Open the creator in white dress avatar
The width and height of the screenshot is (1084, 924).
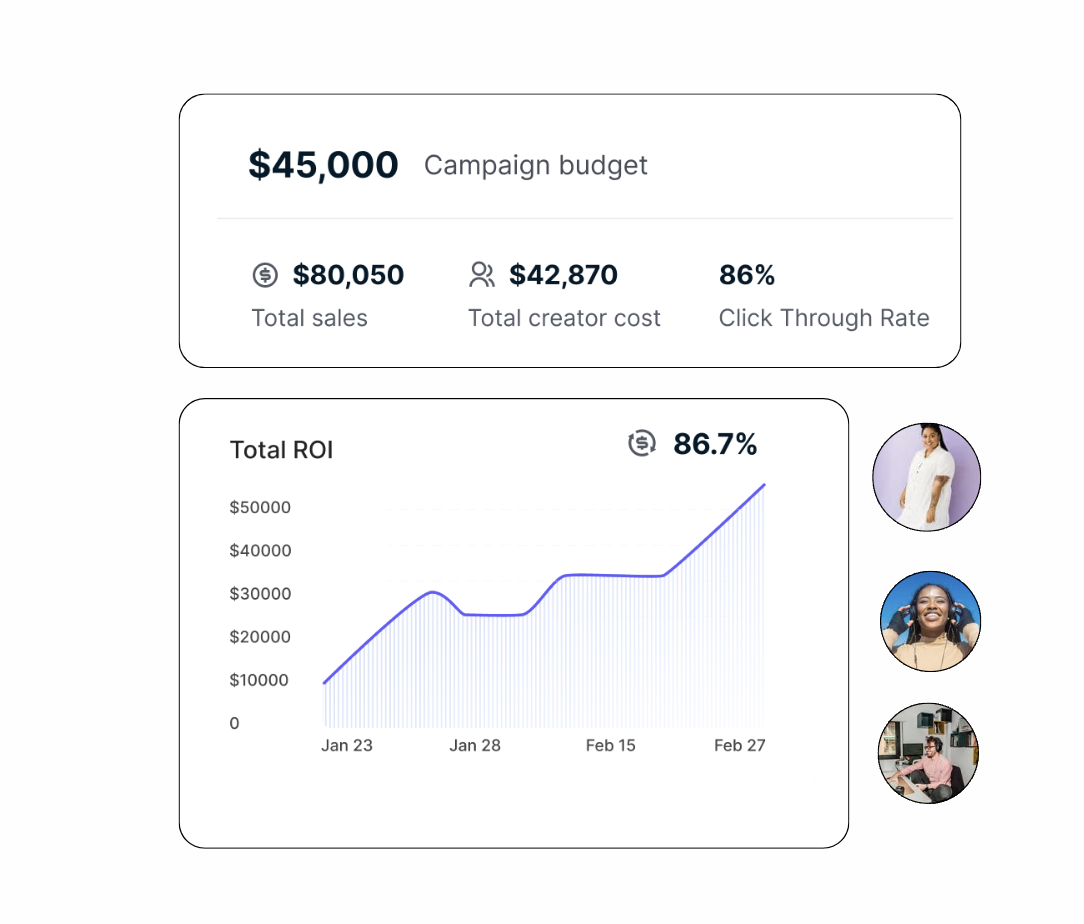coord(926,477)
